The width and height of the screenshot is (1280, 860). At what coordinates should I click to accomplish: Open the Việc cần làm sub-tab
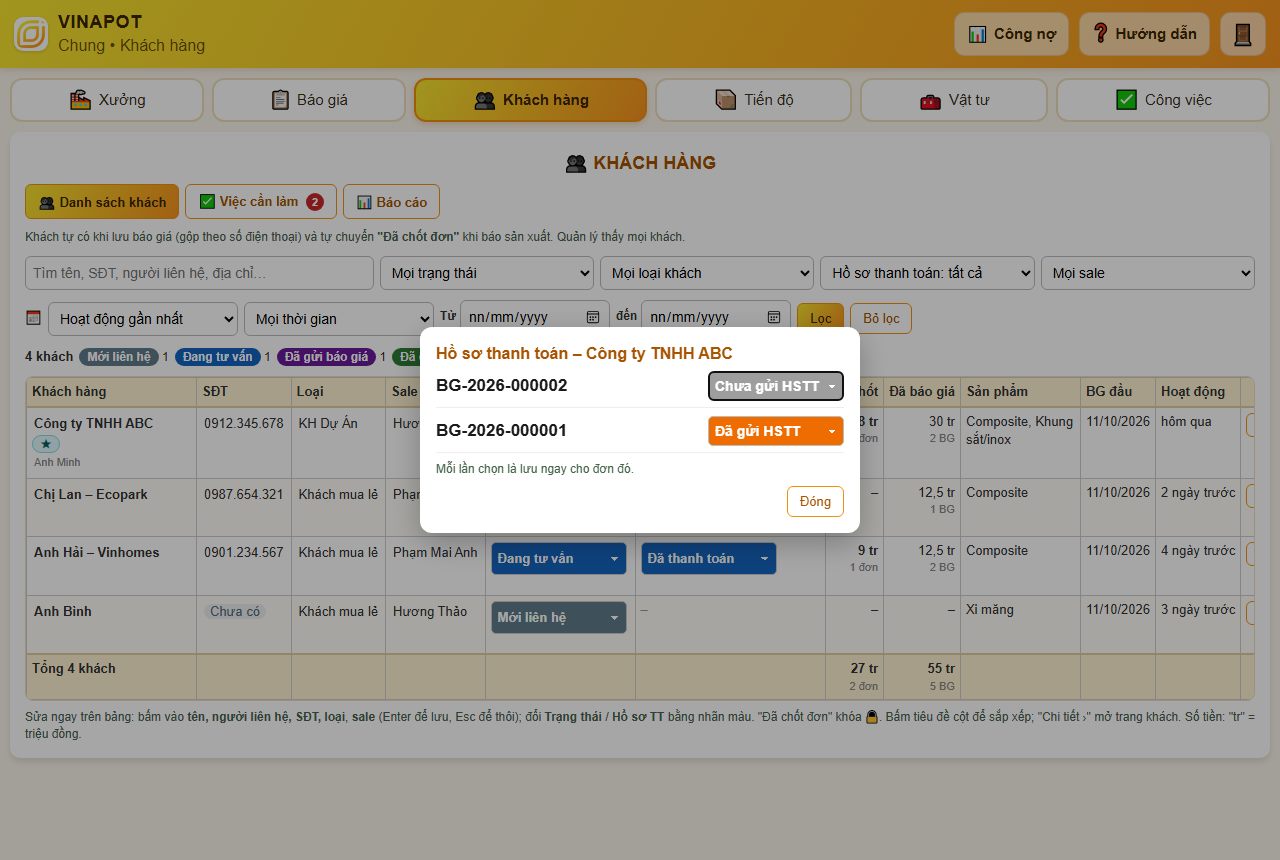tap(260, 202)
